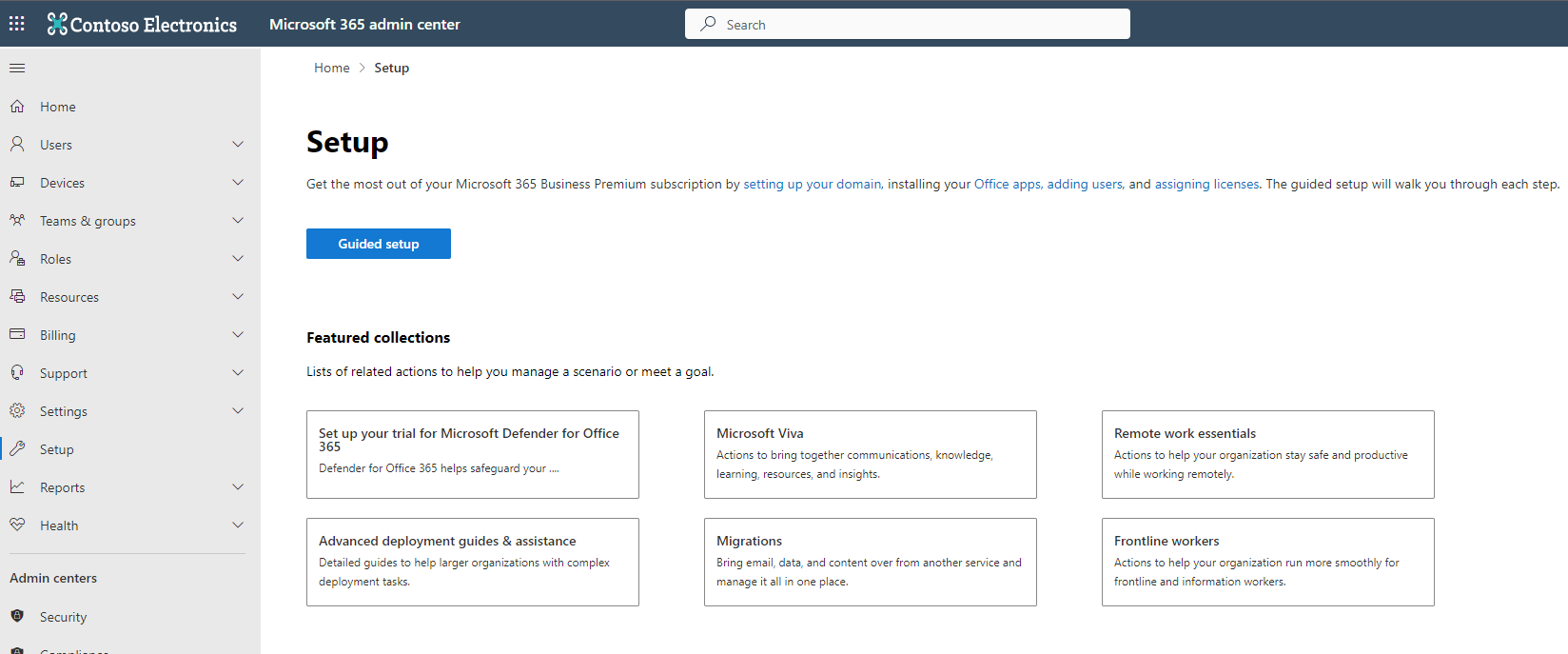Select Setup in the left navigation
Image resolution: width=1568 pixels, height=654 pixels.
pyautogui.click(x=57, y=449)
